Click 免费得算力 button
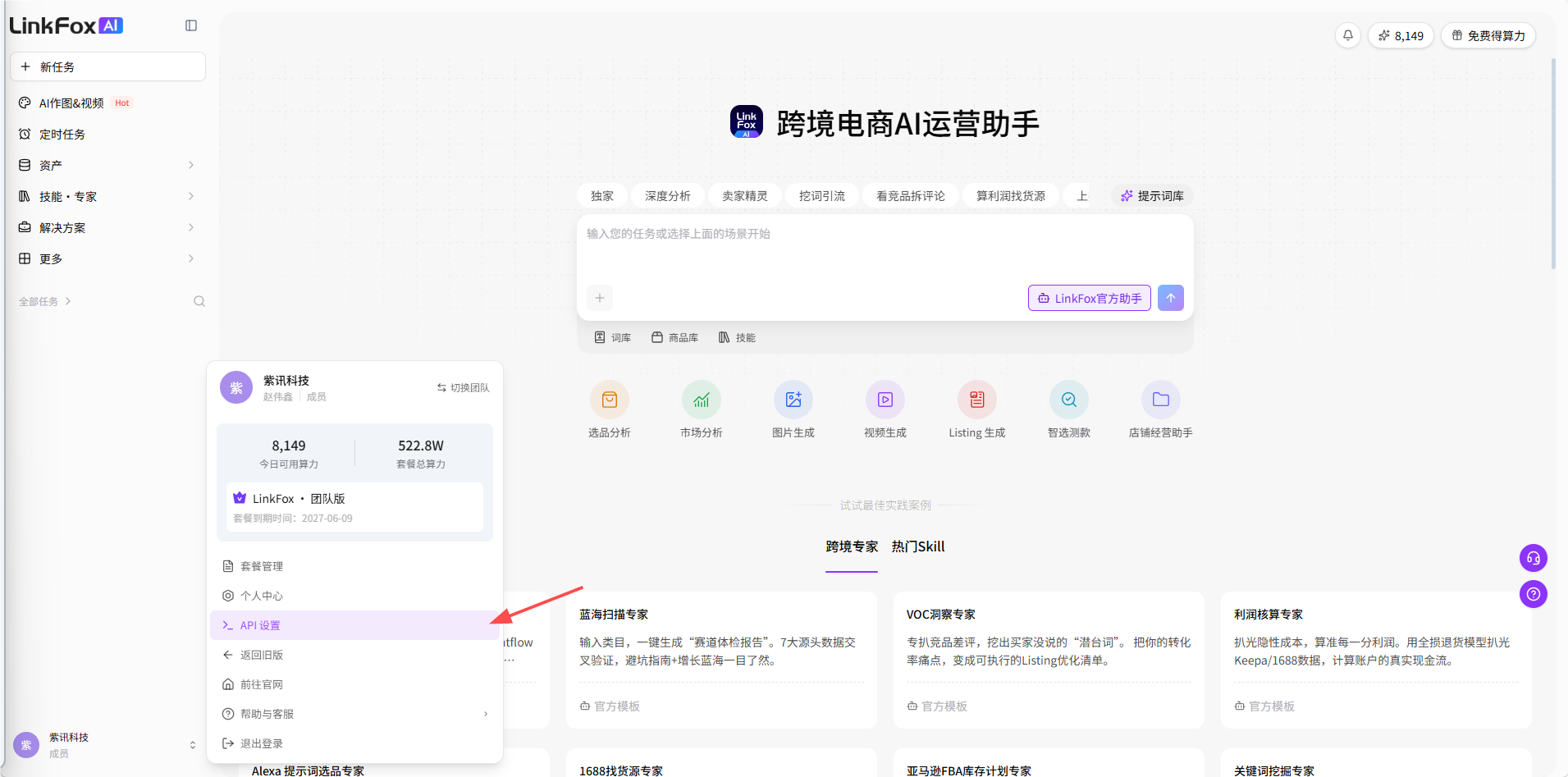Image resolution: width=1568 pixels, height=777 pixels. point(1488,35)
